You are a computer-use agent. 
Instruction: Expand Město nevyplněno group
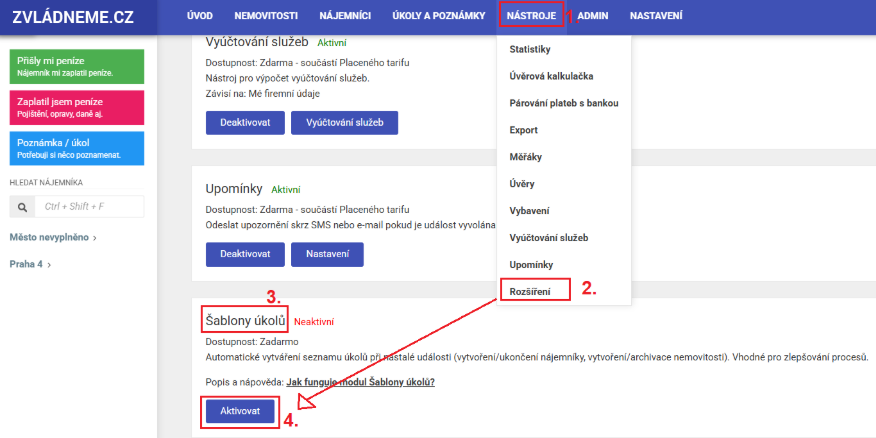pos(53,237)
